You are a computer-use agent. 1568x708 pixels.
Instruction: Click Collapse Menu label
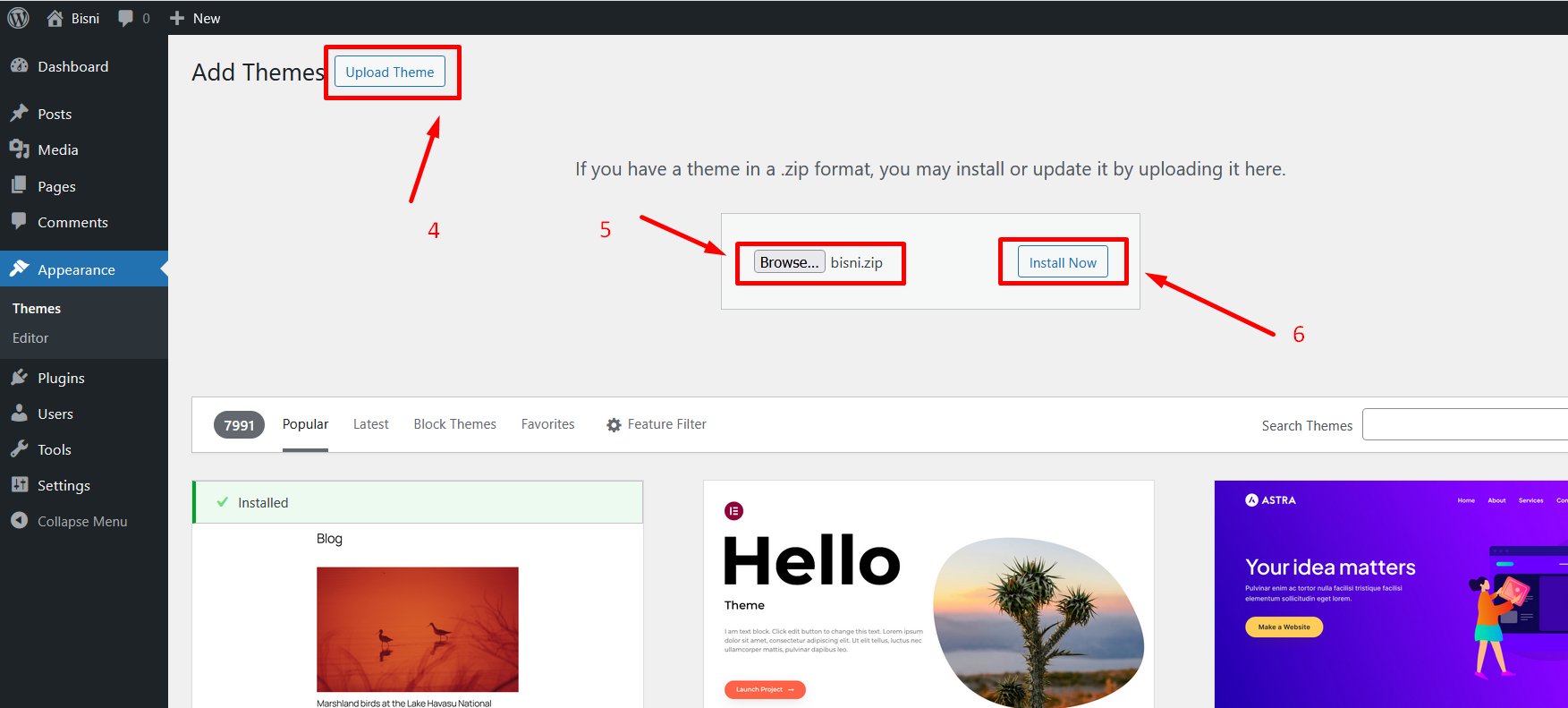pyautogui.click(x=82, y=521)
